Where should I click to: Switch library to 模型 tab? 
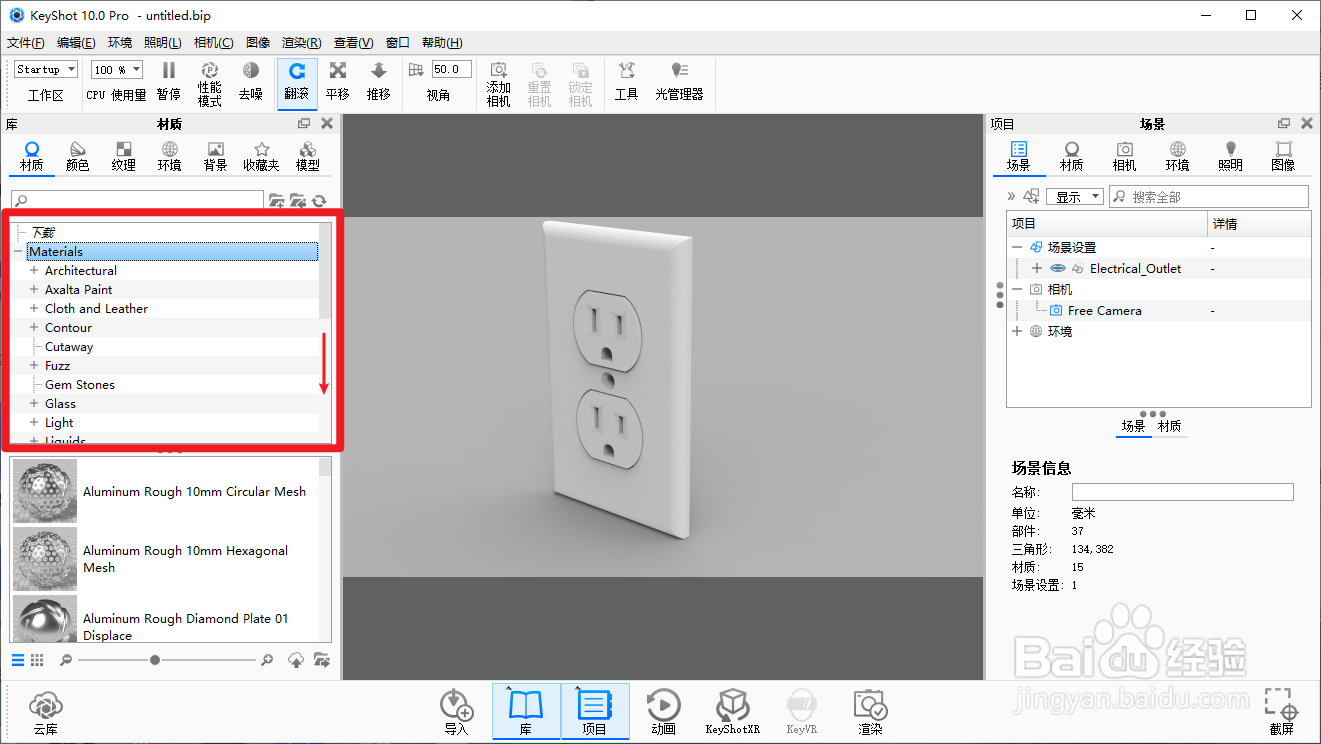(x=308, y=156)
